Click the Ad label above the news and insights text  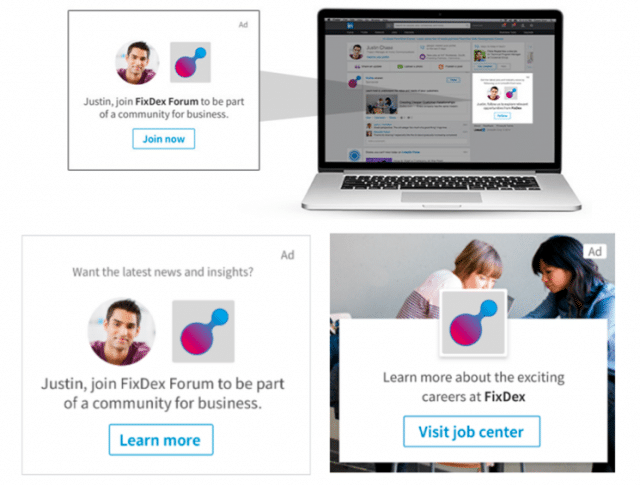[287, 255]
